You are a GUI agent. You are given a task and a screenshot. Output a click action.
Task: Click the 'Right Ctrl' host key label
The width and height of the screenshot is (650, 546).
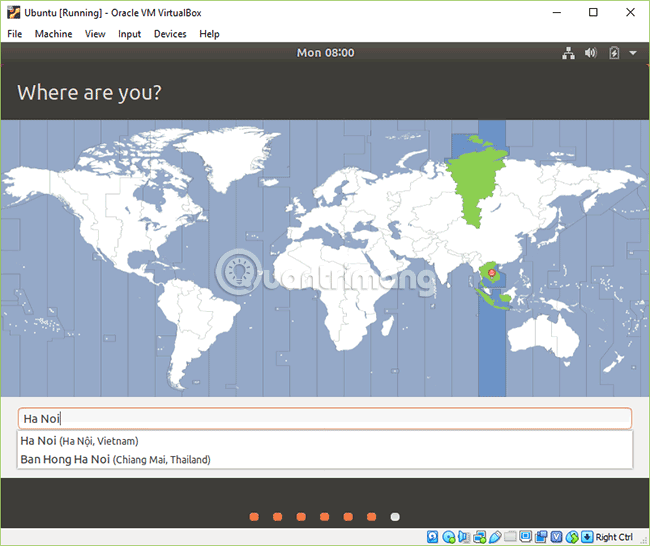[614, 537]
